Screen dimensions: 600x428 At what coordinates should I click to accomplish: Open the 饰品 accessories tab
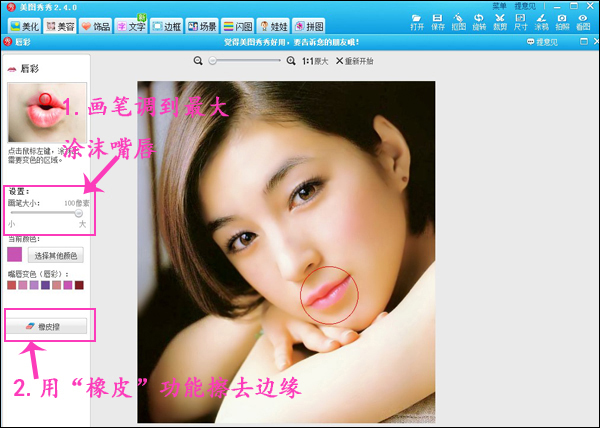pyautogui.click(x=96, y=25)
